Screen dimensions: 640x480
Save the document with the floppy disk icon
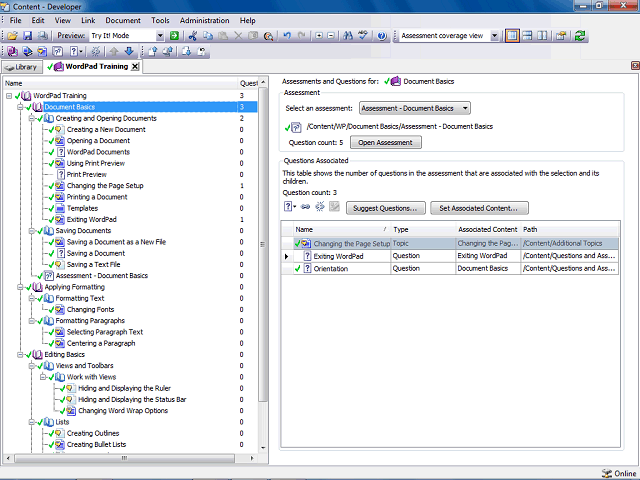click(27, 36)
